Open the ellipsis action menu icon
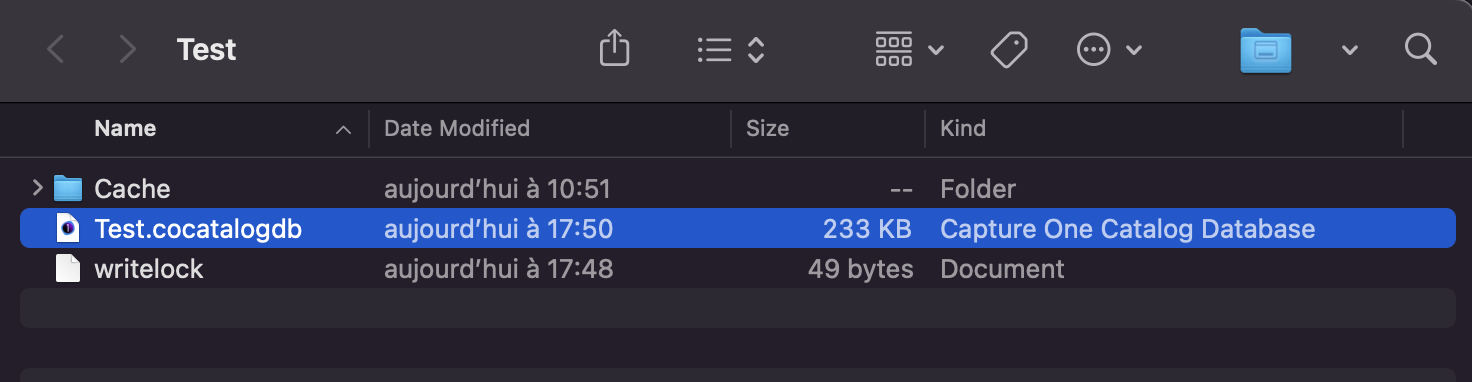This screenshot has width=1472, height=382. pos(1109,49)
